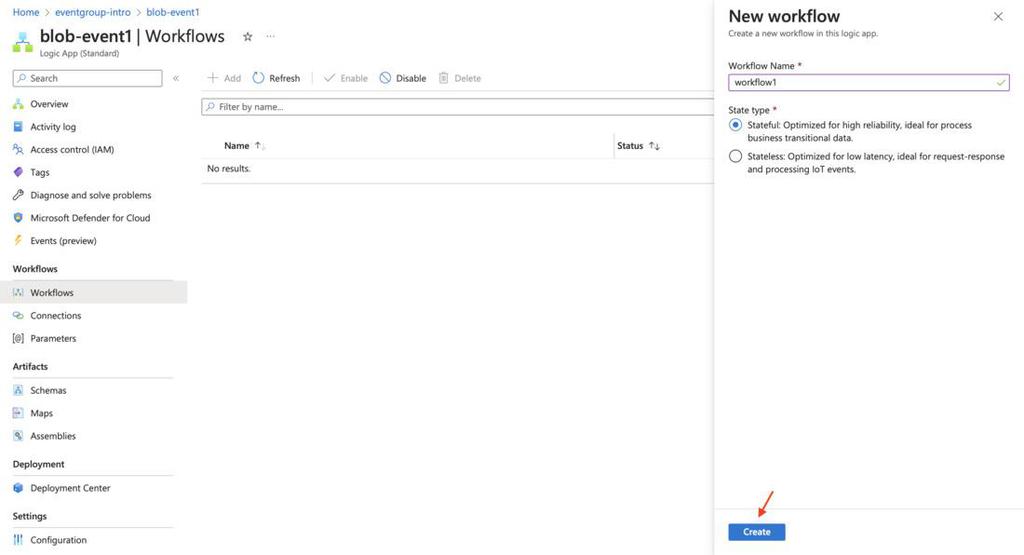Image resolution: width=1024 pixels, height=555 pixels.
Task: Click Microsoft Defender for Cloud shield icon
Action: pyautogui.click(x=18, y=218)
